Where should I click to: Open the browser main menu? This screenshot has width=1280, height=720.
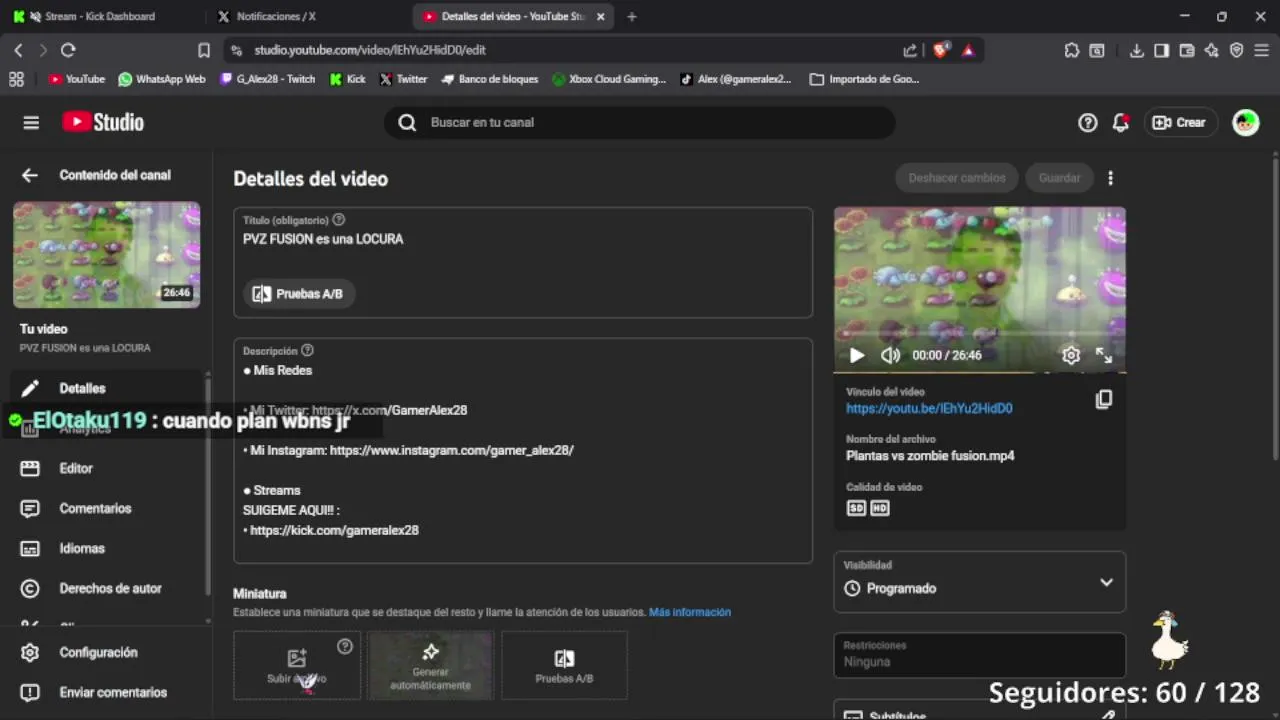tap(1261, 50)
